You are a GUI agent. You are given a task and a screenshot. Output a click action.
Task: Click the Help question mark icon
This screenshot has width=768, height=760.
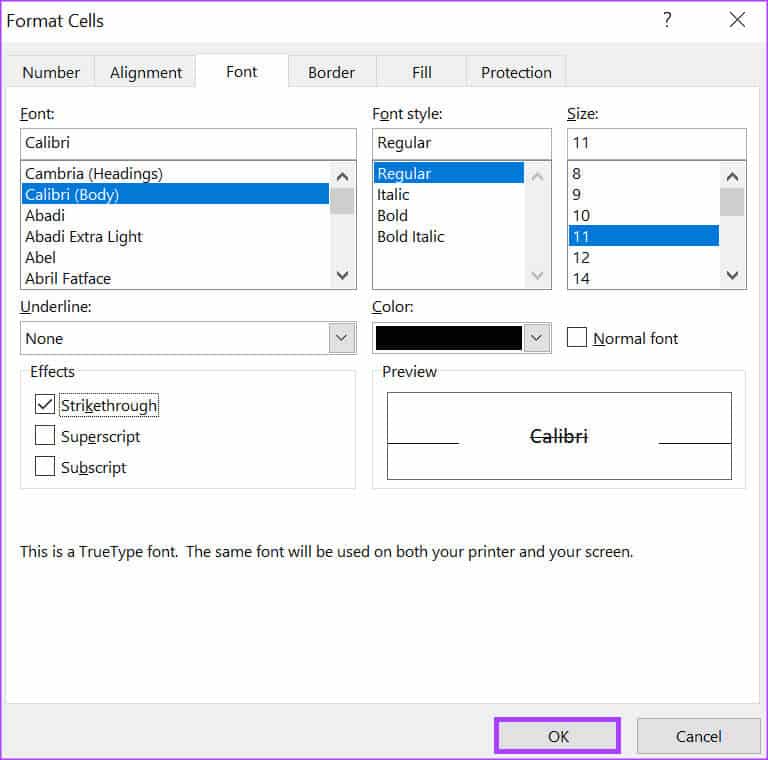[667, 20]
